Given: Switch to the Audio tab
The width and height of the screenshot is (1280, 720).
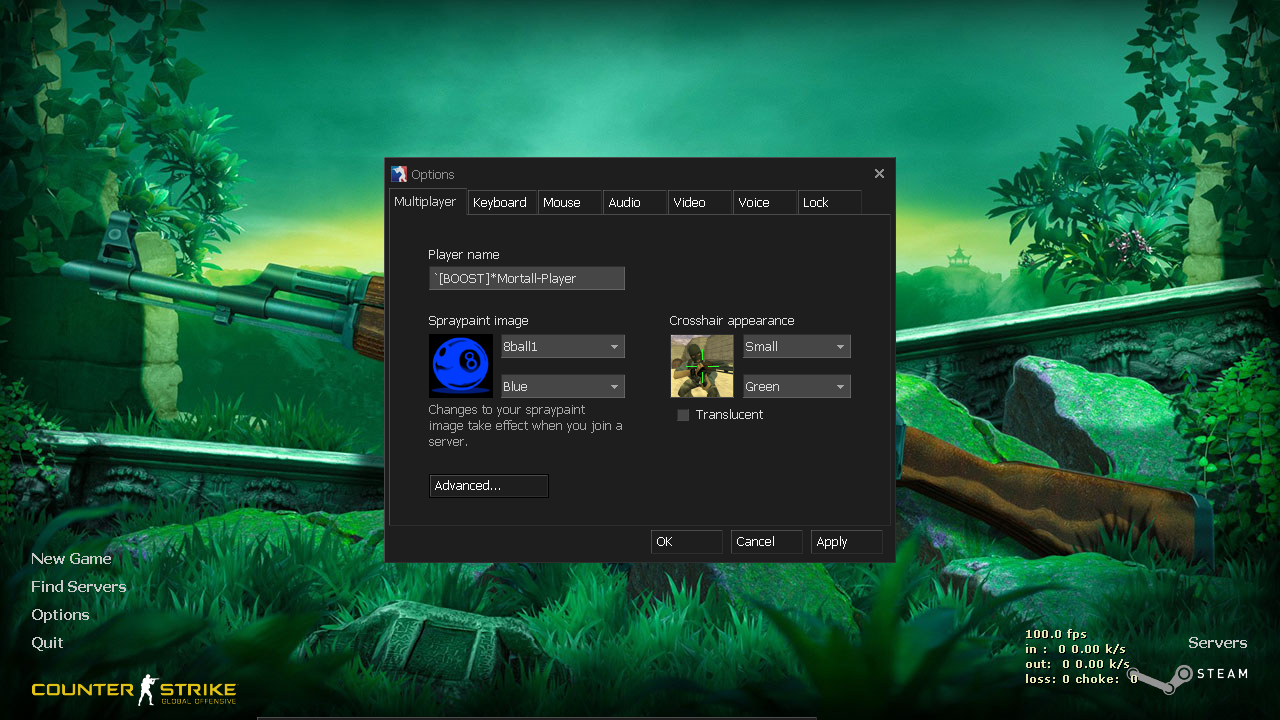Looking at the screenshot, I should pyautogui.click(x=625, y=202).
